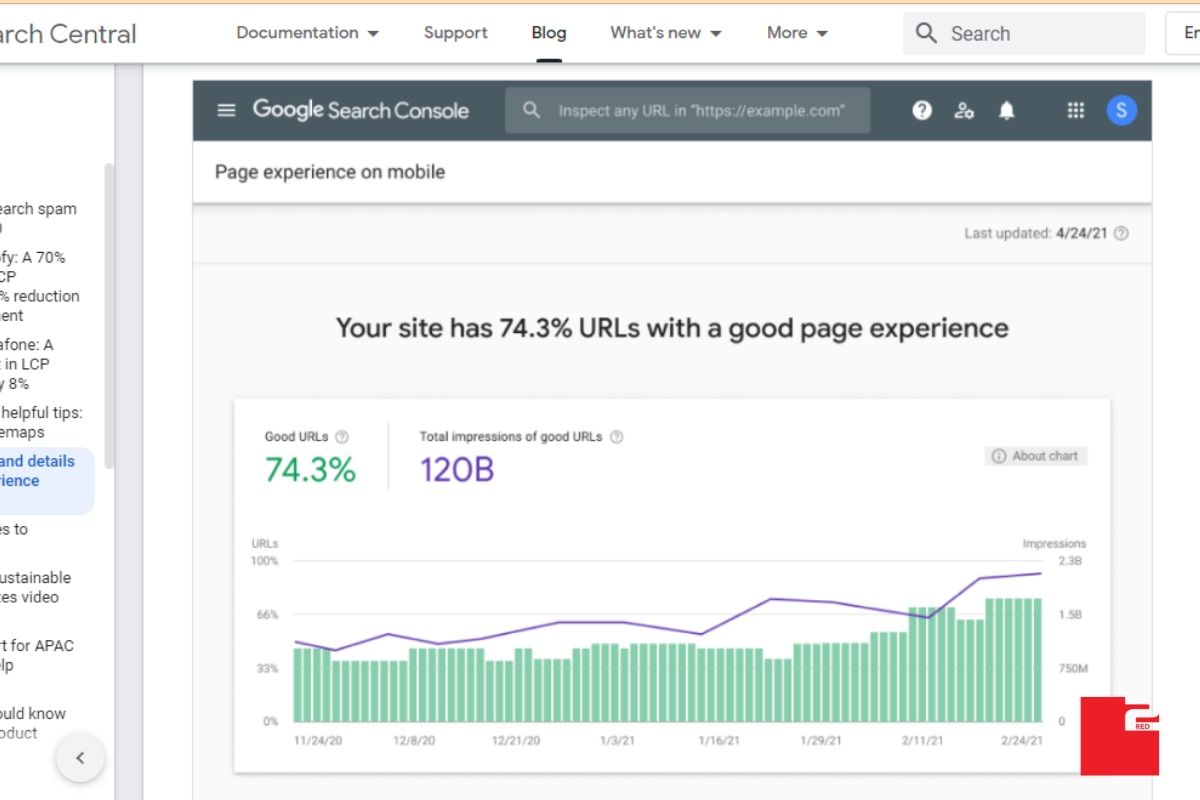The height and width of the screenshot is (800, 1200).
Task: Click the magnifier in the URL inspect bar
Action: (532, 110)
